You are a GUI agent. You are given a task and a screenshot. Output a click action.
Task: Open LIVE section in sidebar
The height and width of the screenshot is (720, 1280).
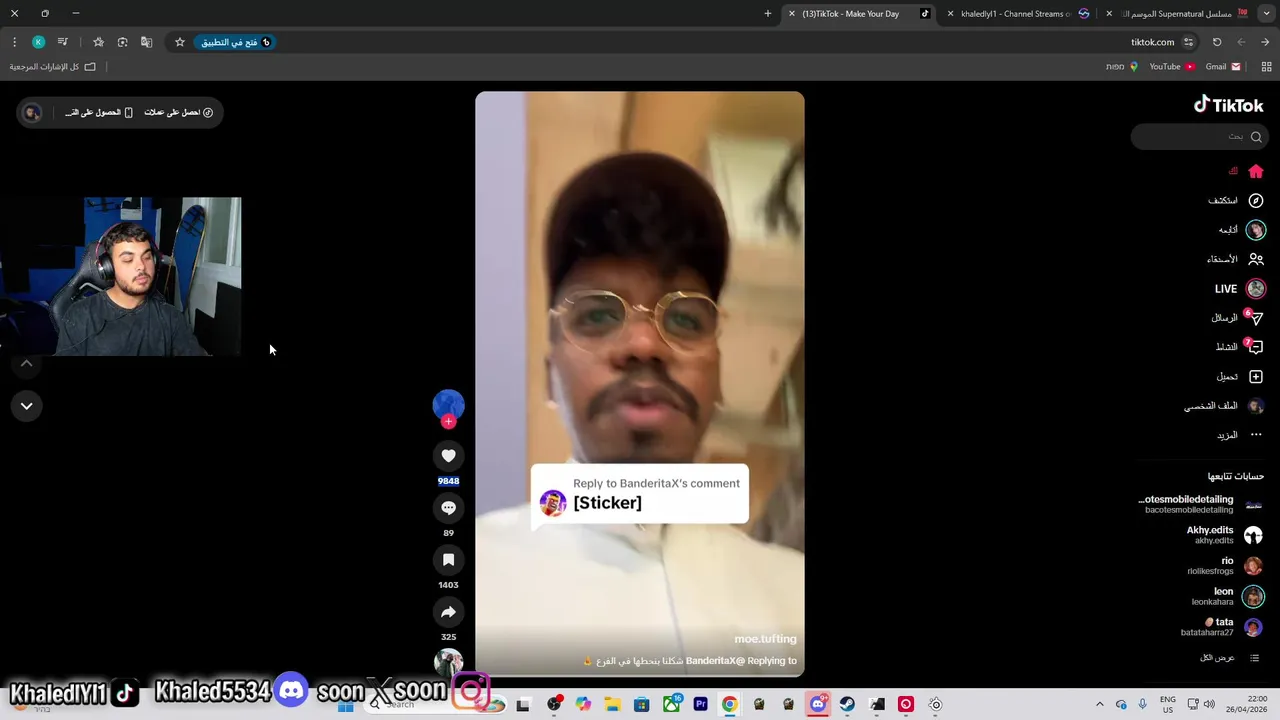click(1238, 288)
